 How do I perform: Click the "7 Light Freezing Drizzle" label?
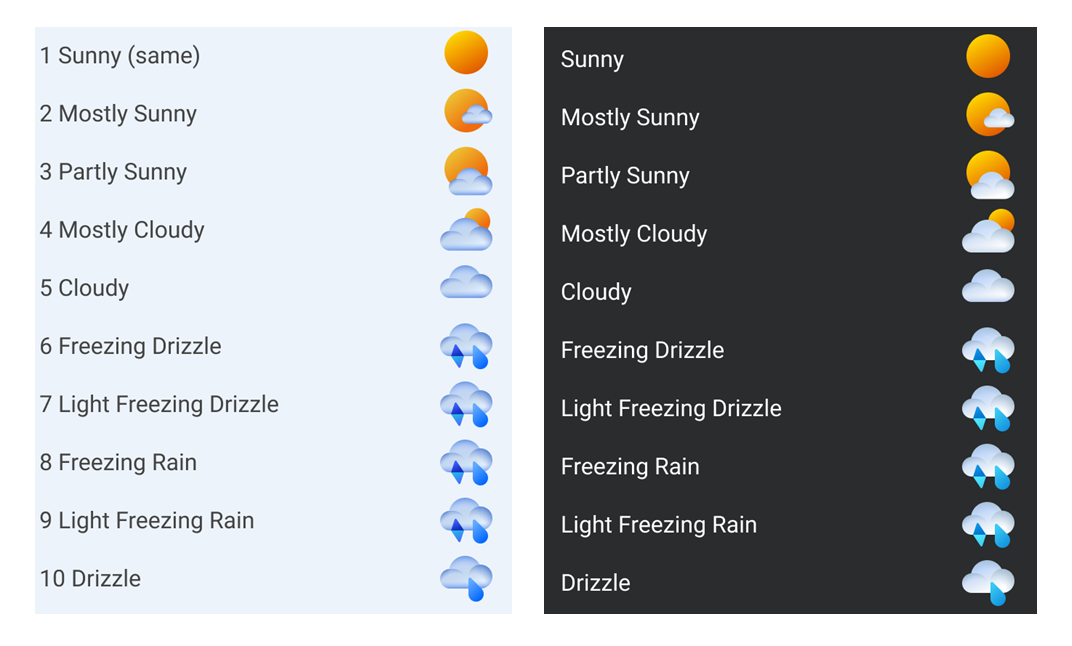(x=159, y=404)
